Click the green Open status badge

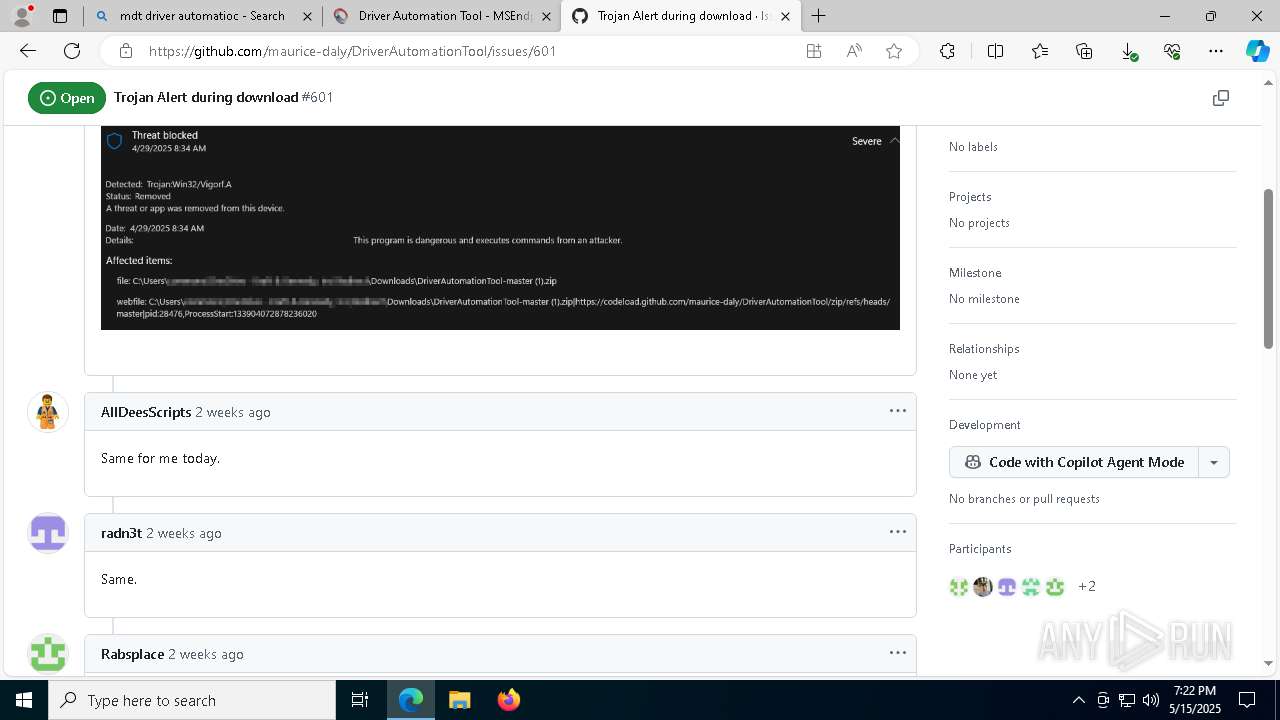(x=67, y=98)
